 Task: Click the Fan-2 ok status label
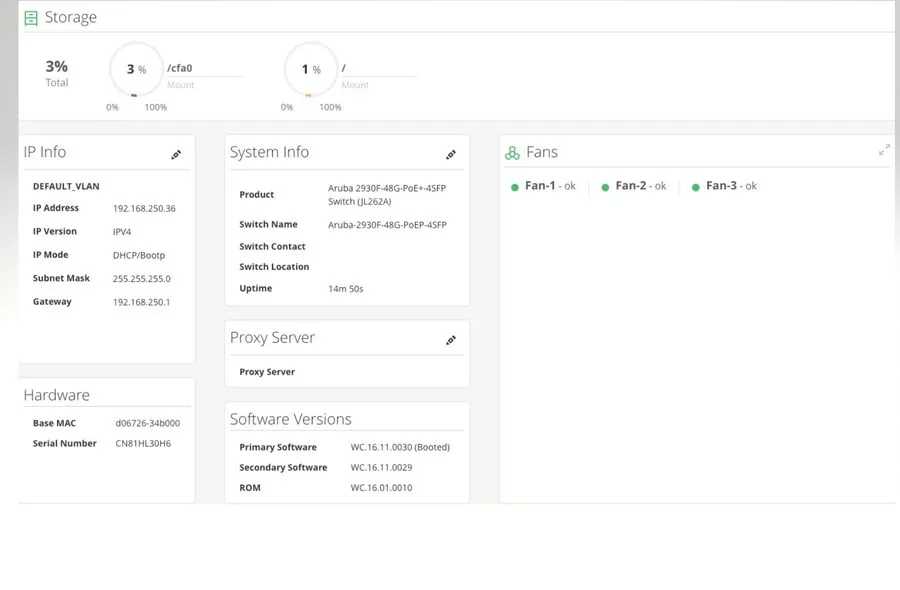(641, 186)
